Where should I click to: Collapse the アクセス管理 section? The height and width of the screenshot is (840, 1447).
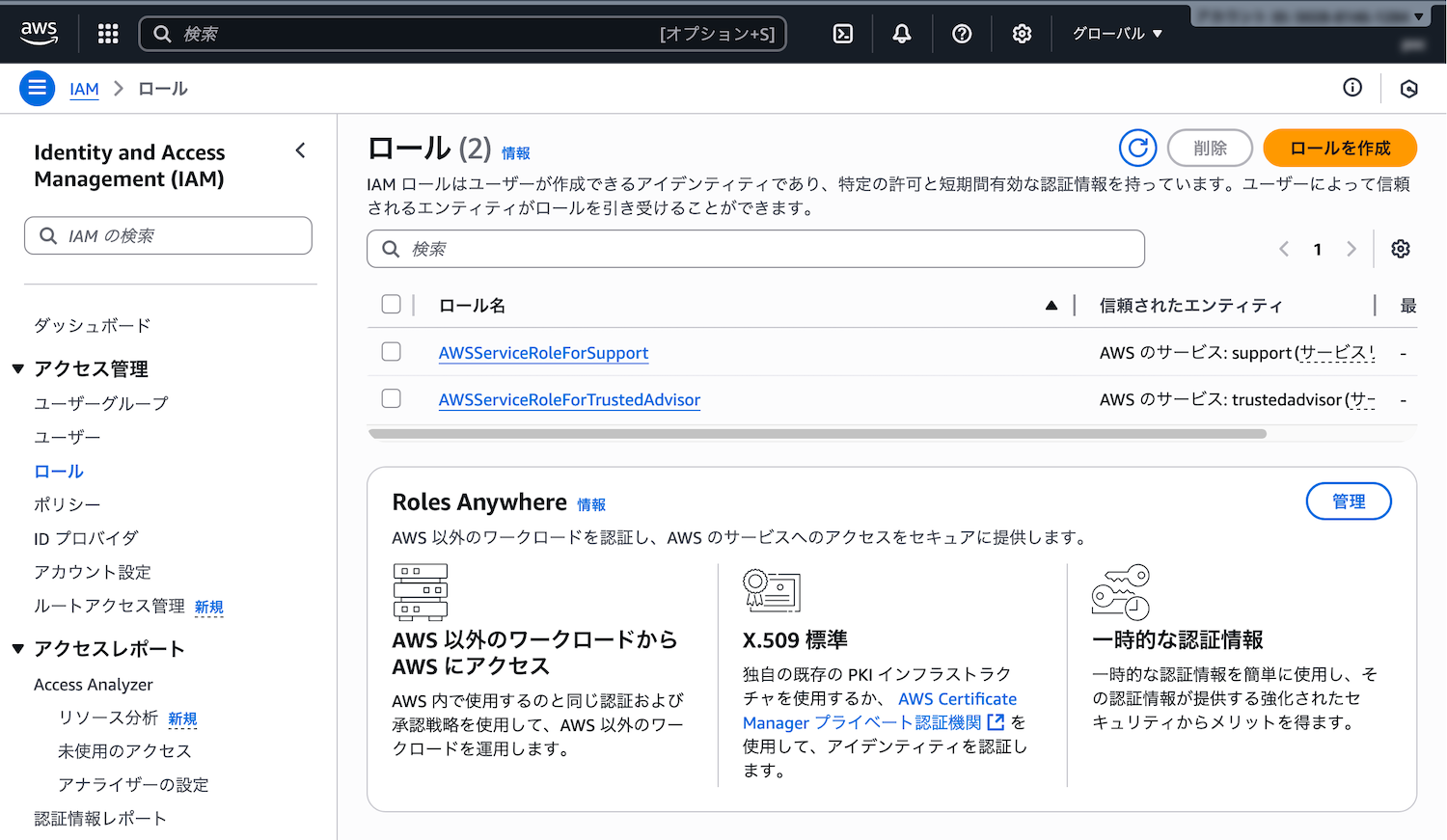[18, 369]
